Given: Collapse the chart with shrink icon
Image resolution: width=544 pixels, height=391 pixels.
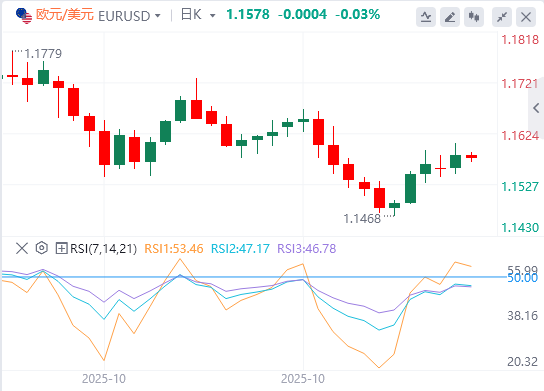Looking at the screenshot, I should click(x=502, y=17).
